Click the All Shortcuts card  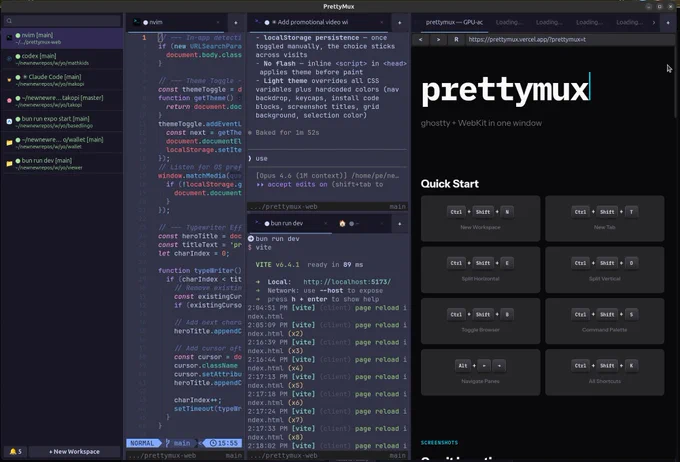point(605,372)
